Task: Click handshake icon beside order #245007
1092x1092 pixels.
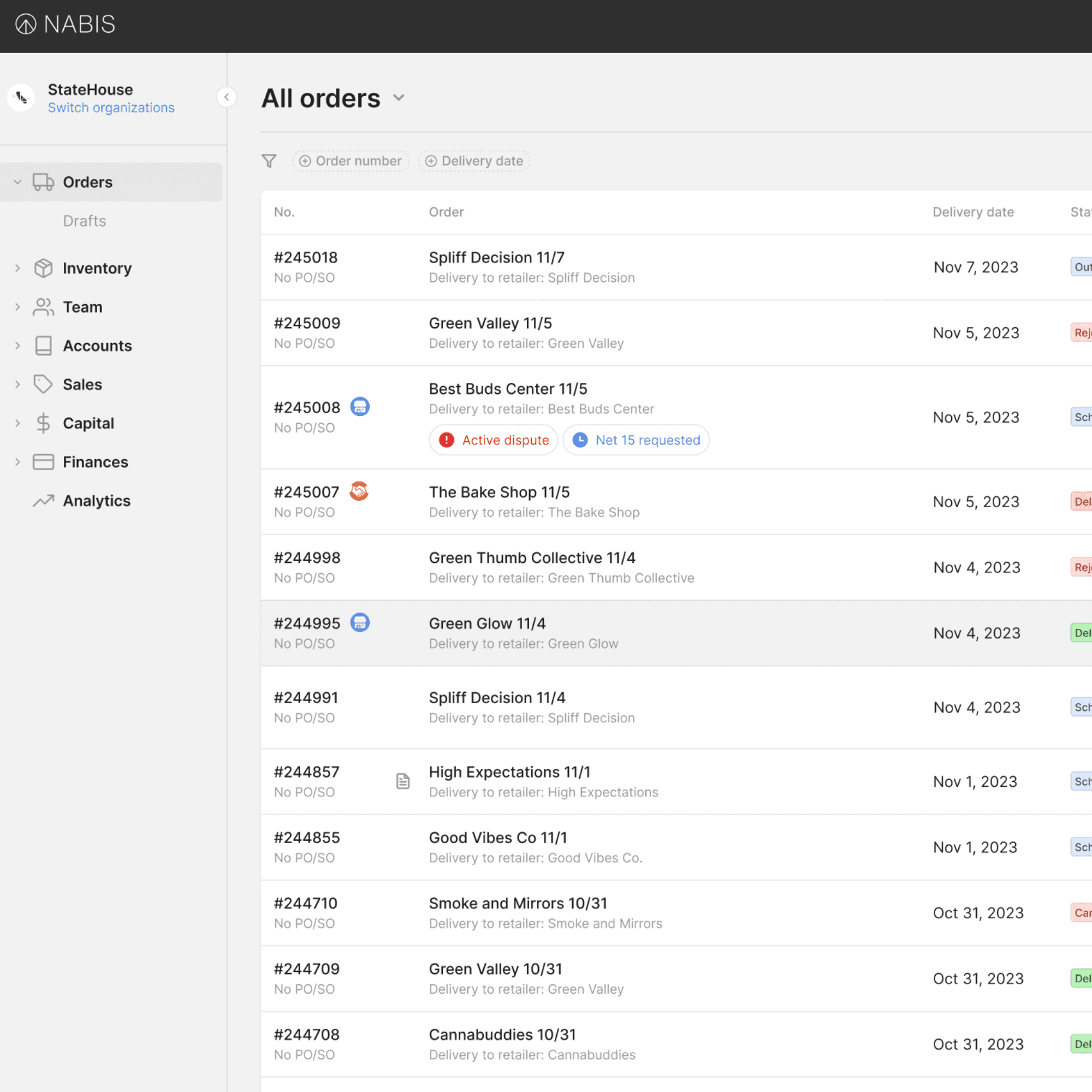Action: [x=359, y=491]
